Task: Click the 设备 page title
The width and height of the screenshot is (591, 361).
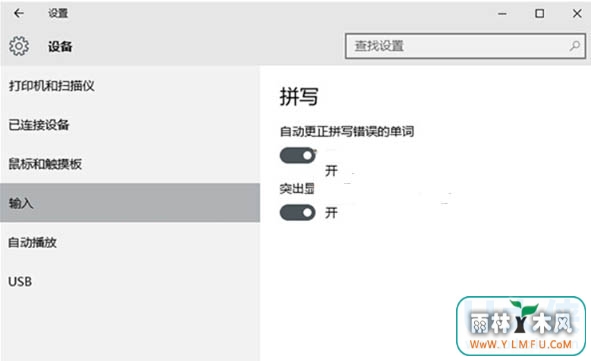Action: click(60, 46)
